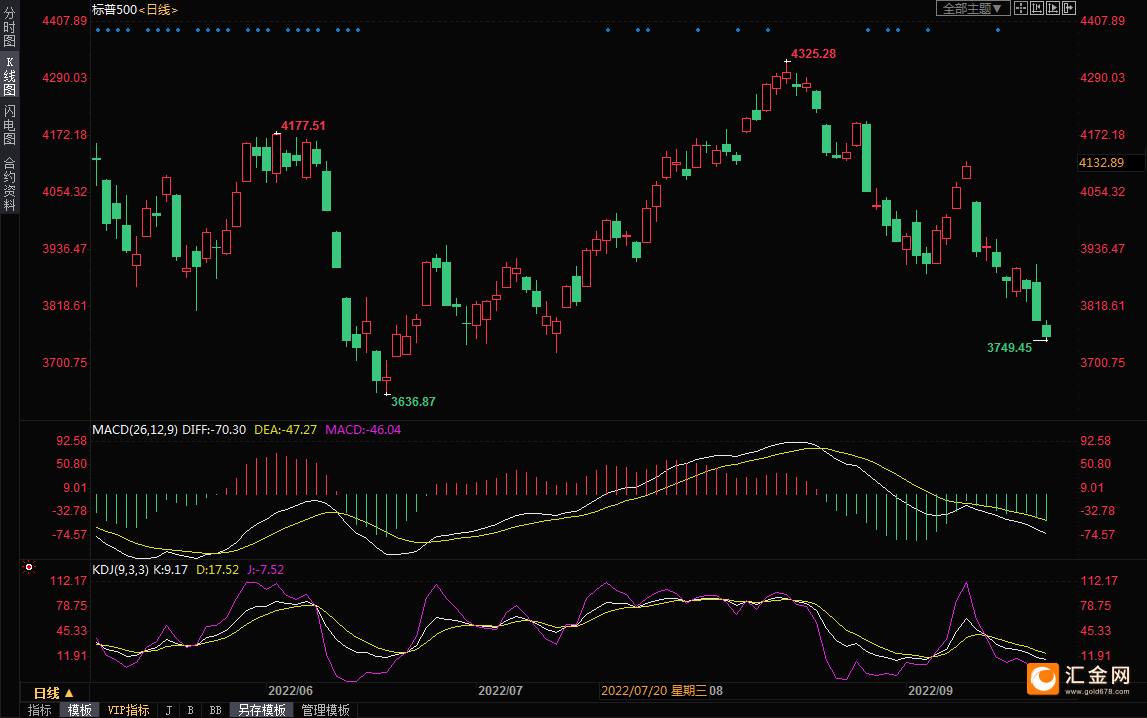Click the chart playback icon in top toolbar
Image resolution: width=1147 pixels, height=718 pixels.
(1053, 8)
